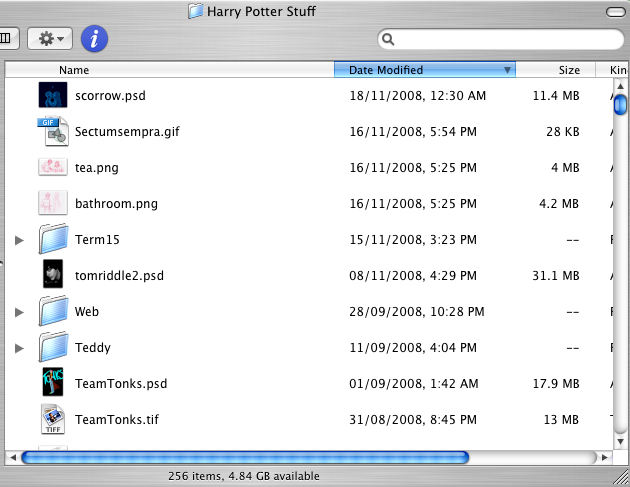Click the 31/08/2008, 8:45 PM date

(413, 419)
